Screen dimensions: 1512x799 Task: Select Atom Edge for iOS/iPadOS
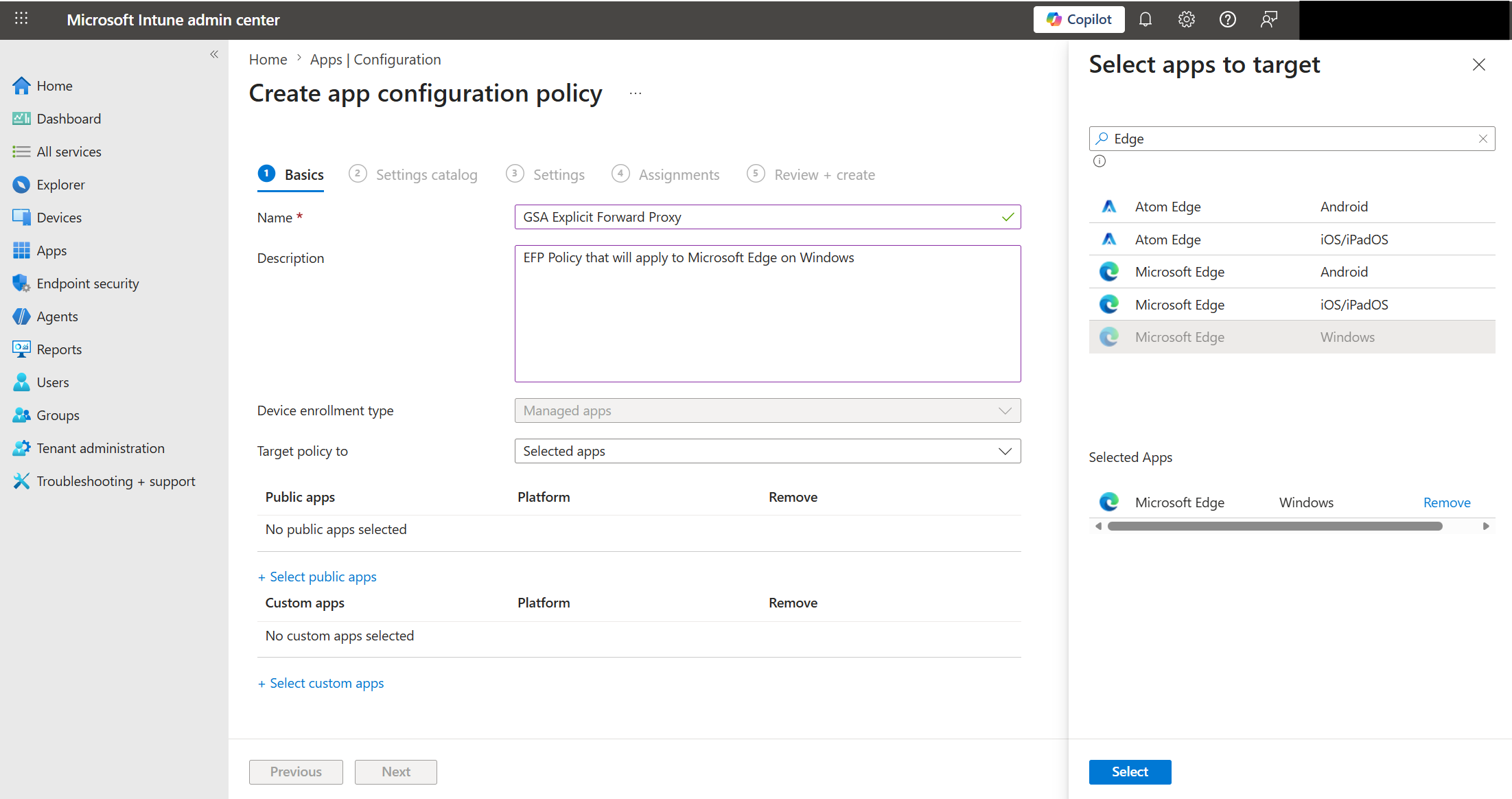pos(1292,240)
